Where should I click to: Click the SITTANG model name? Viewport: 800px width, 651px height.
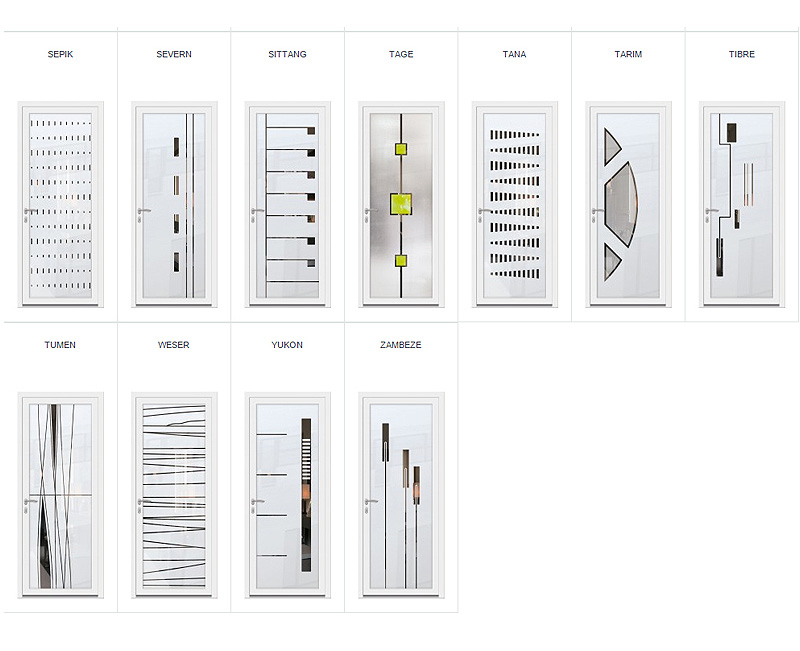coord(287,54)
